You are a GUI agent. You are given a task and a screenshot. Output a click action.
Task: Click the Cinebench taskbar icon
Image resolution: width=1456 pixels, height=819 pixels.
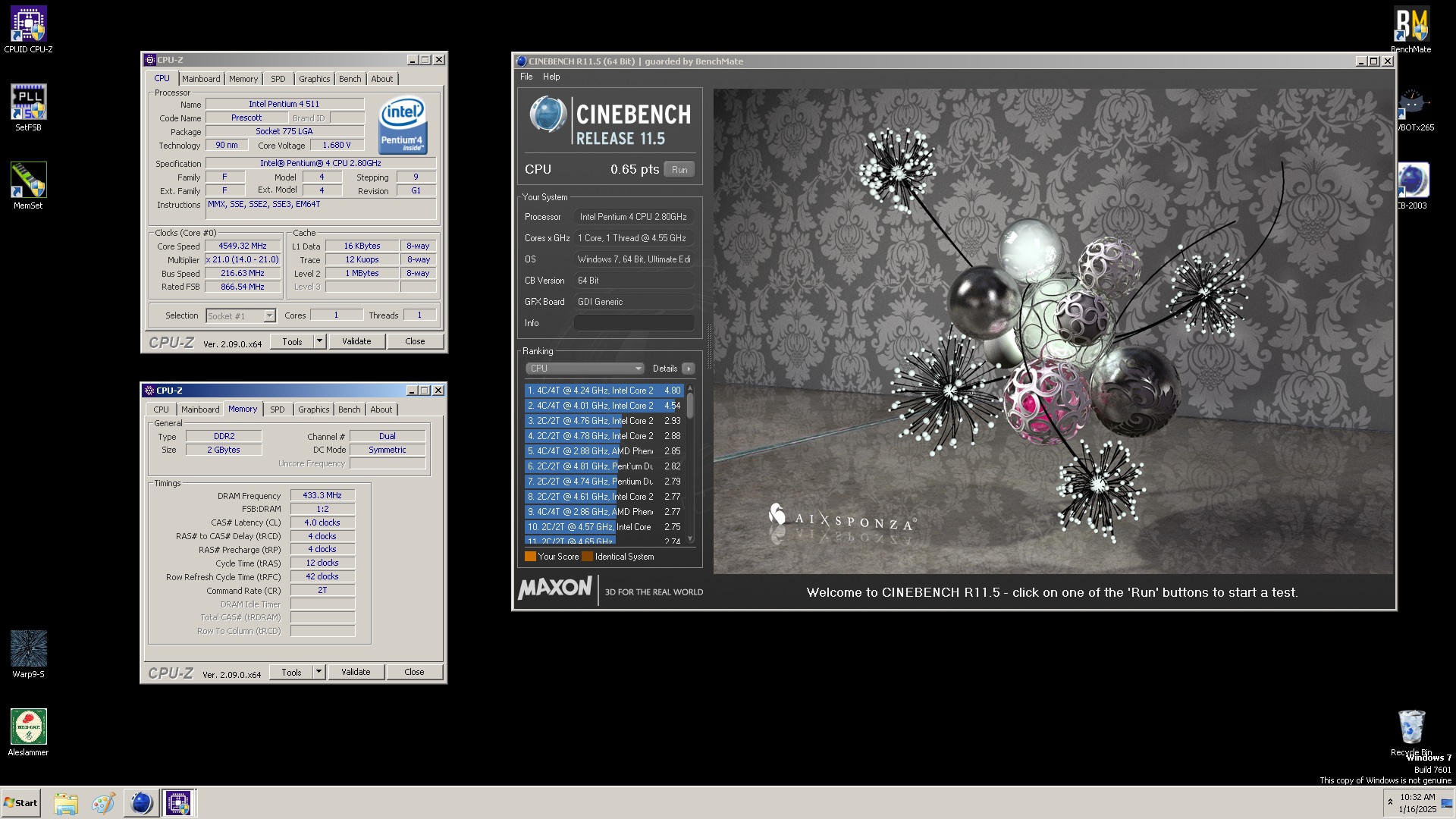[x=141, y=803]
